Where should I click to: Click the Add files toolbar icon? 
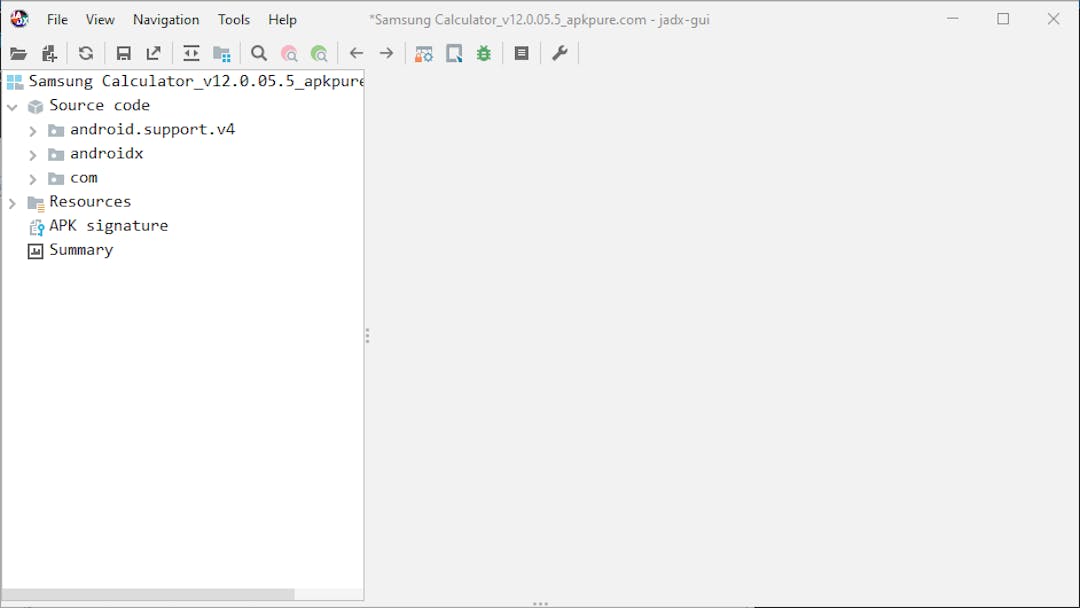[49, 54]
